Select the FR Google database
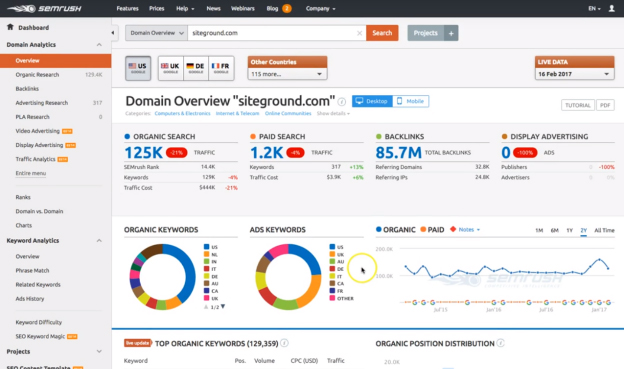The height and width of the screenshot is (369, 624). 221,68
